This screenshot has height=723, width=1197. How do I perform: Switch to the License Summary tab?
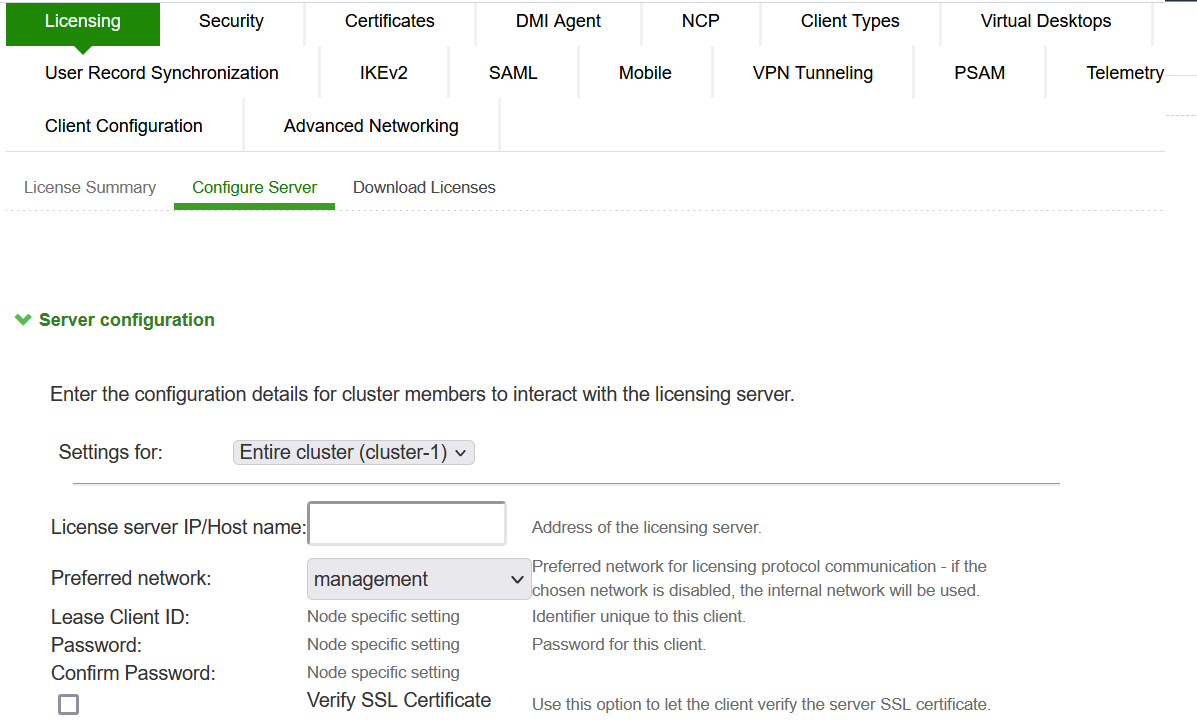point(90,188)
